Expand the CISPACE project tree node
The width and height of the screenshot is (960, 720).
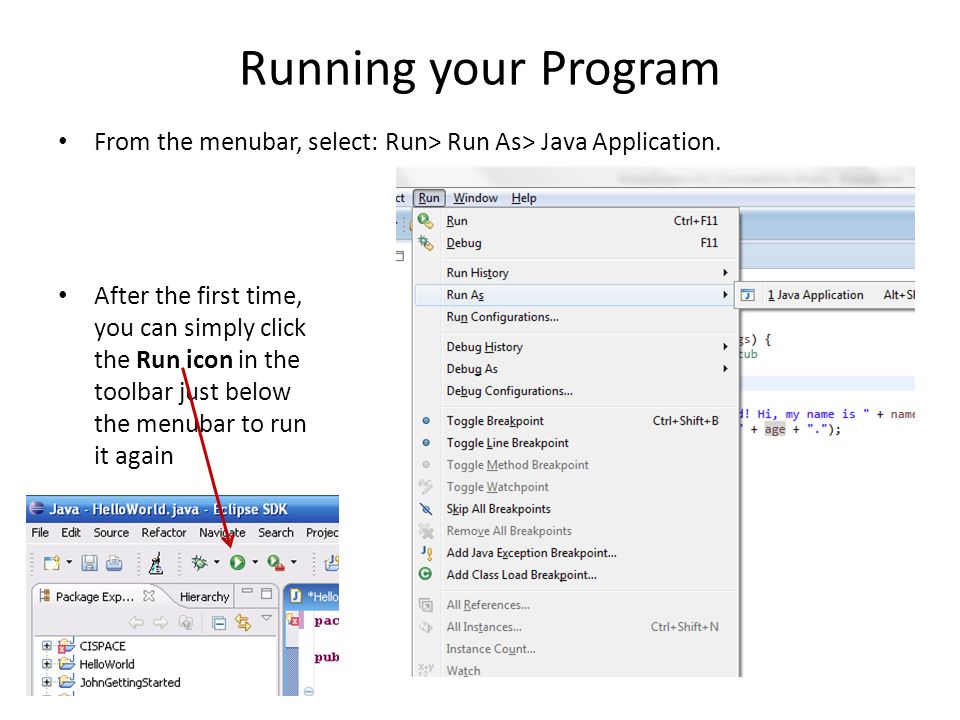pyautogui.click(x=47, y=645)
